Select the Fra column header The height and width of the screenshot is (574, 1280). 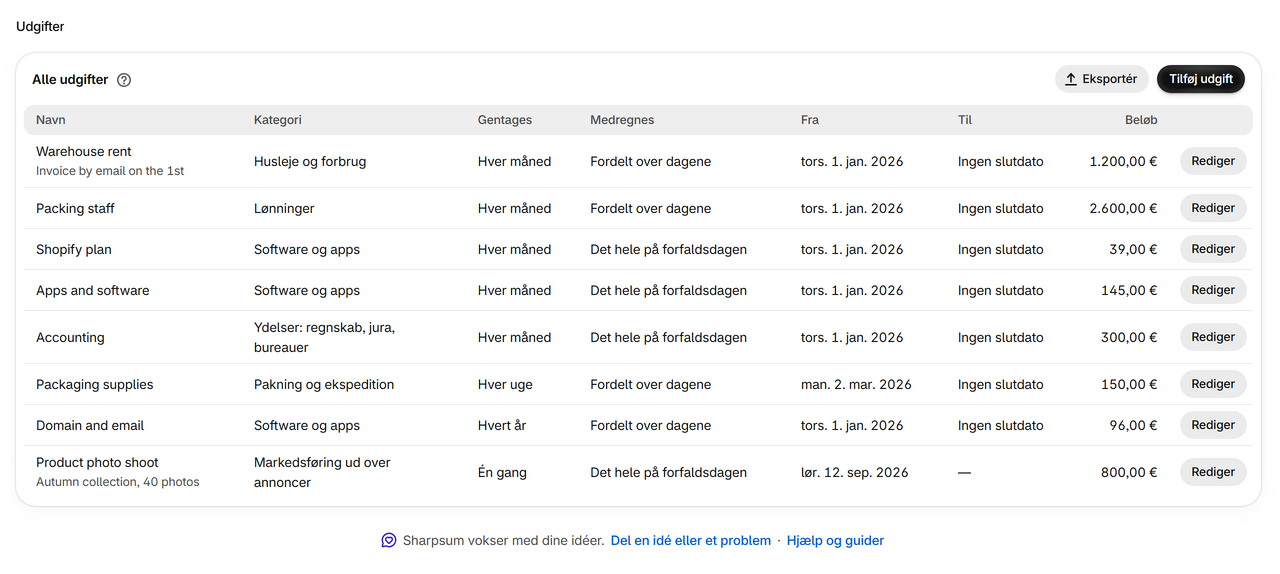pyautogui.click(x=810, y=120)
